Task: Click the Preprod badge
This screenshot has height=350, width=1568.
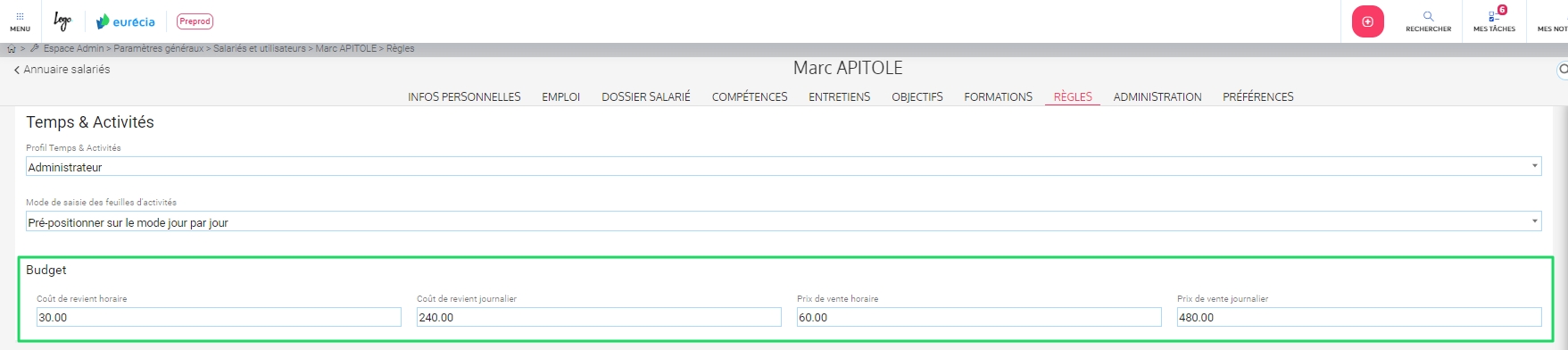Action: pyautogui.click(x=195, y=21)
